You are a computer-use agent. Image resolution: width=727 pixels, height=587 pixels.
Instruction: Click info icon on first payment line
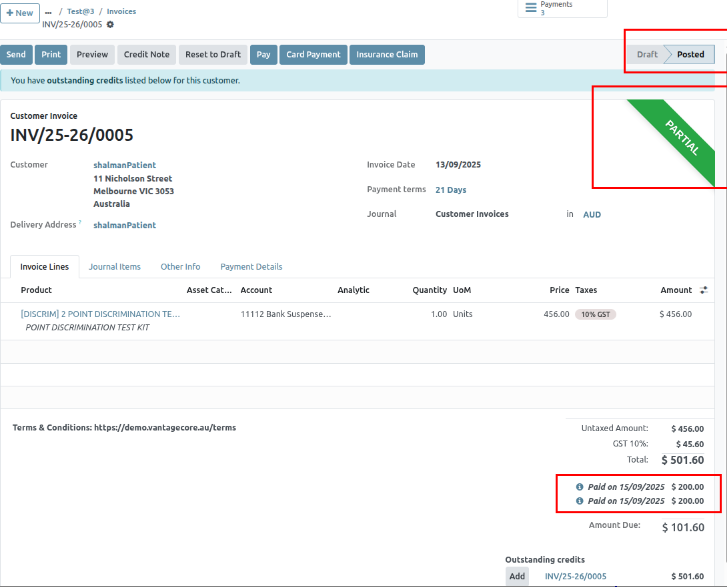tap(580, 486)
